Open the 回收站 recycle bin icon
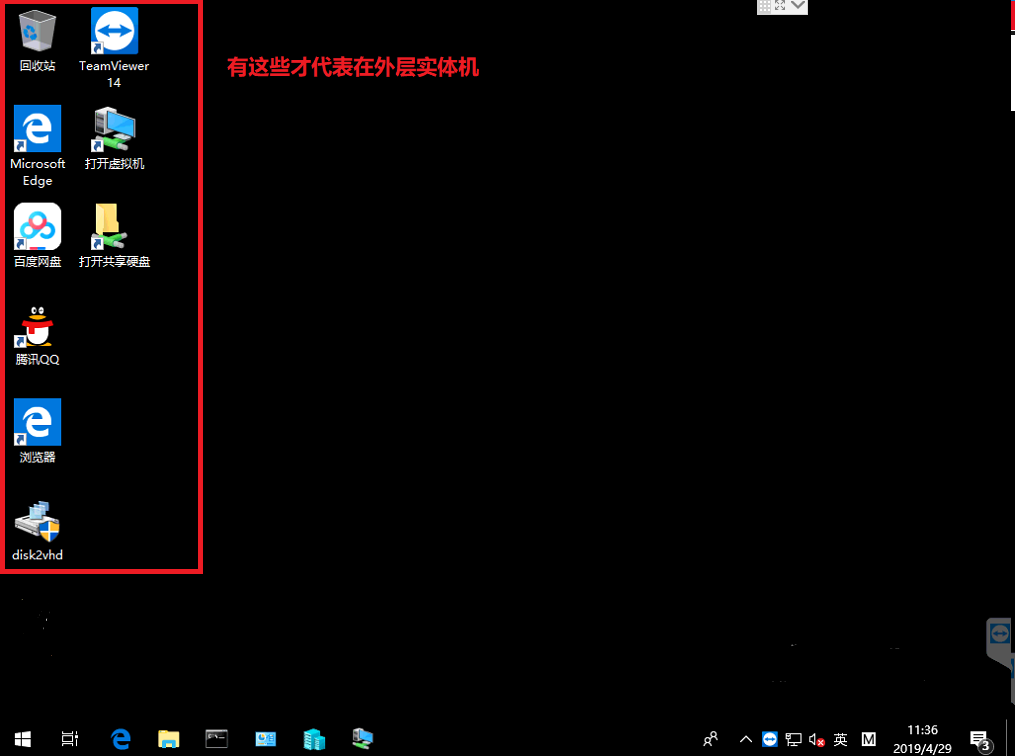The image size is (1015, 756). tap(37, 40)
